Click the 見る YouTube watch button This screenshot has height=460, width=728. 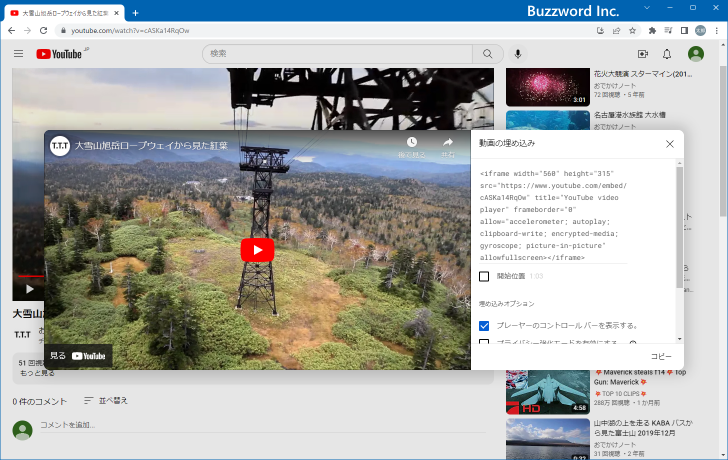point(78,356)
